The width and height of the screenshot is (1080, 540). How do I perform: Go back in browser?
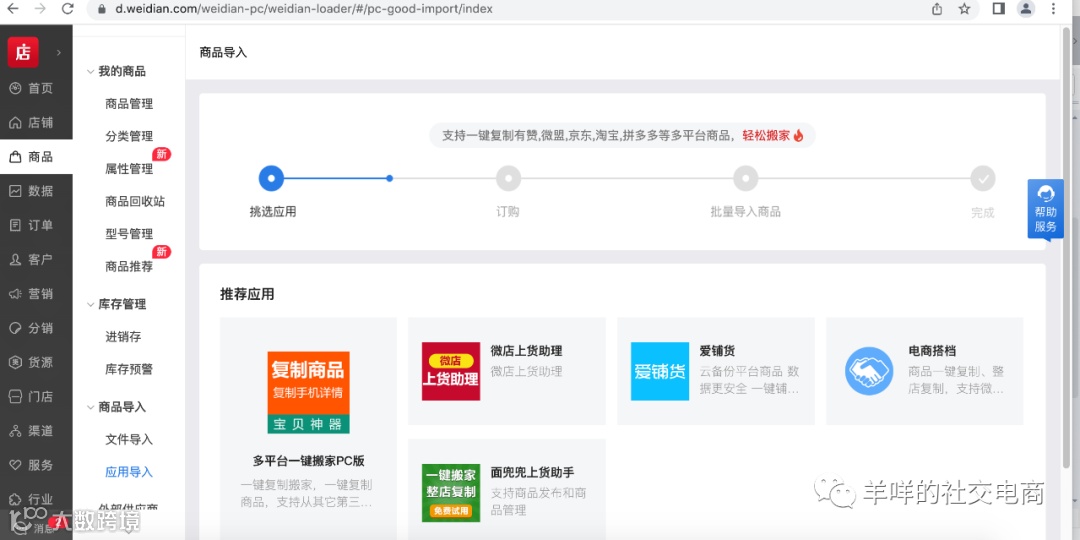click(x=12, y=9)
